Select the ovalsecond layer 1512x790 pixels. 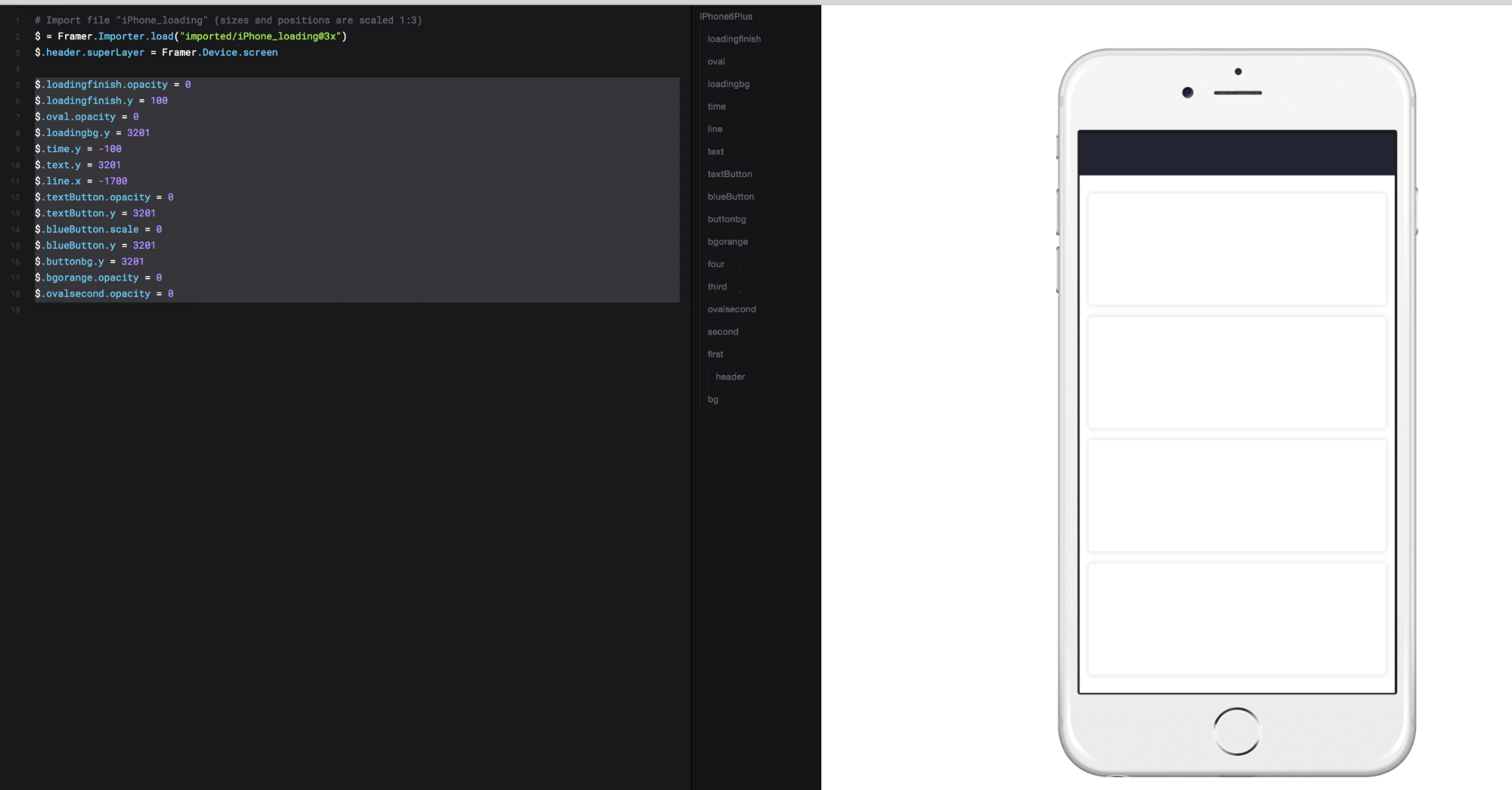click(731, 308)
